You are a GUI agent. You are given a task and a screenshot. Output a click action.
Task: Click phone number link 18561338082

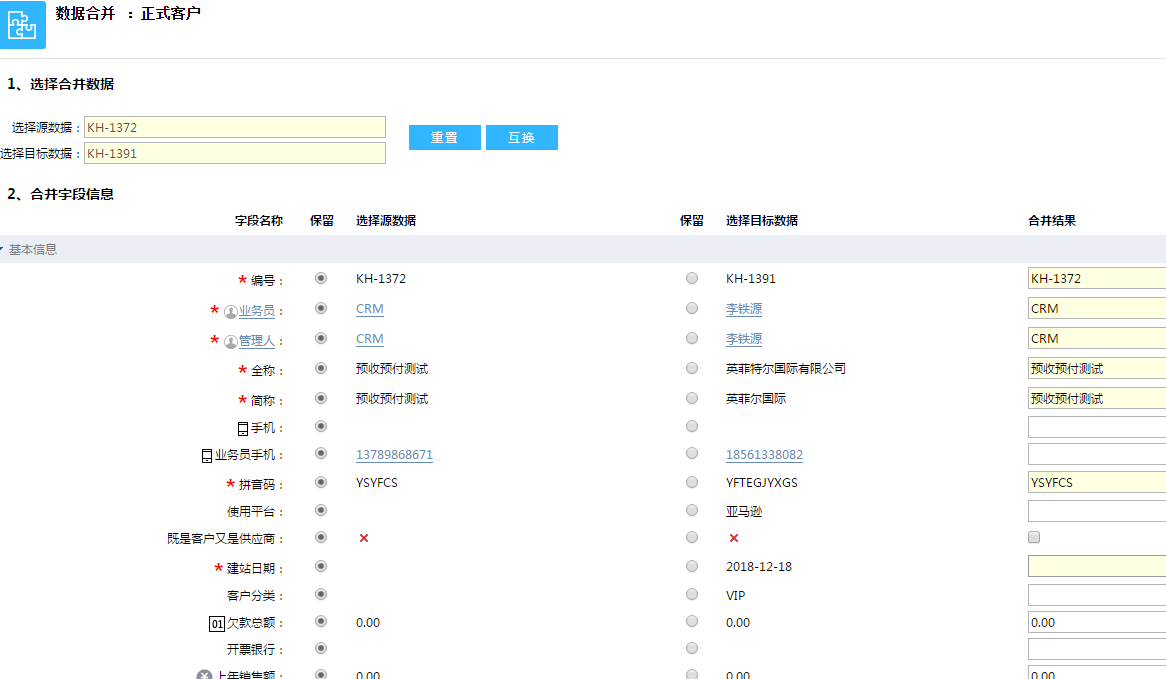(766, 455)
